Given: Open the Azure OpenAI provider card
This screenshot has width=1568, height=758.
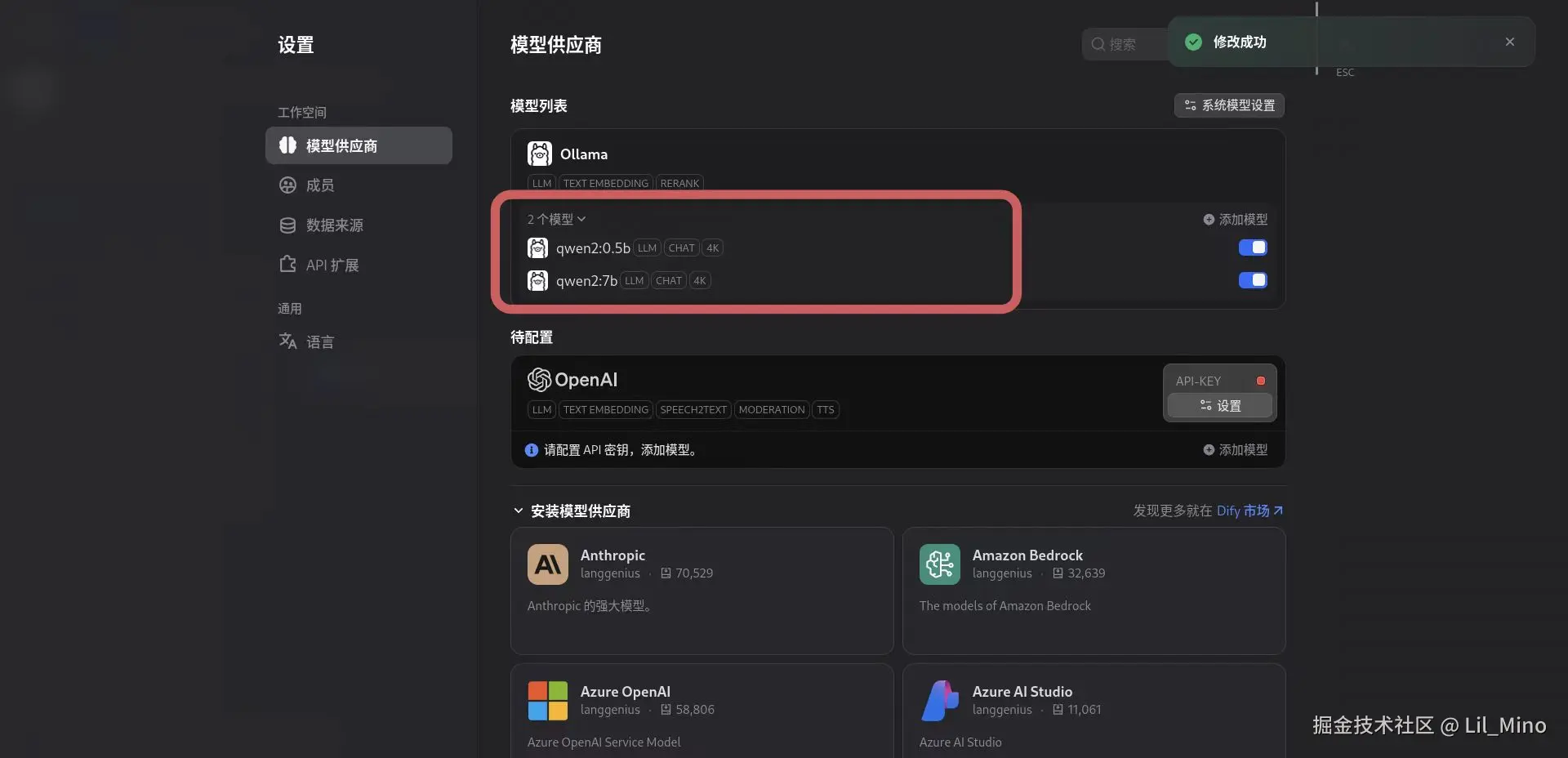Looking at the screenshot, I should [x=702, y=711].
